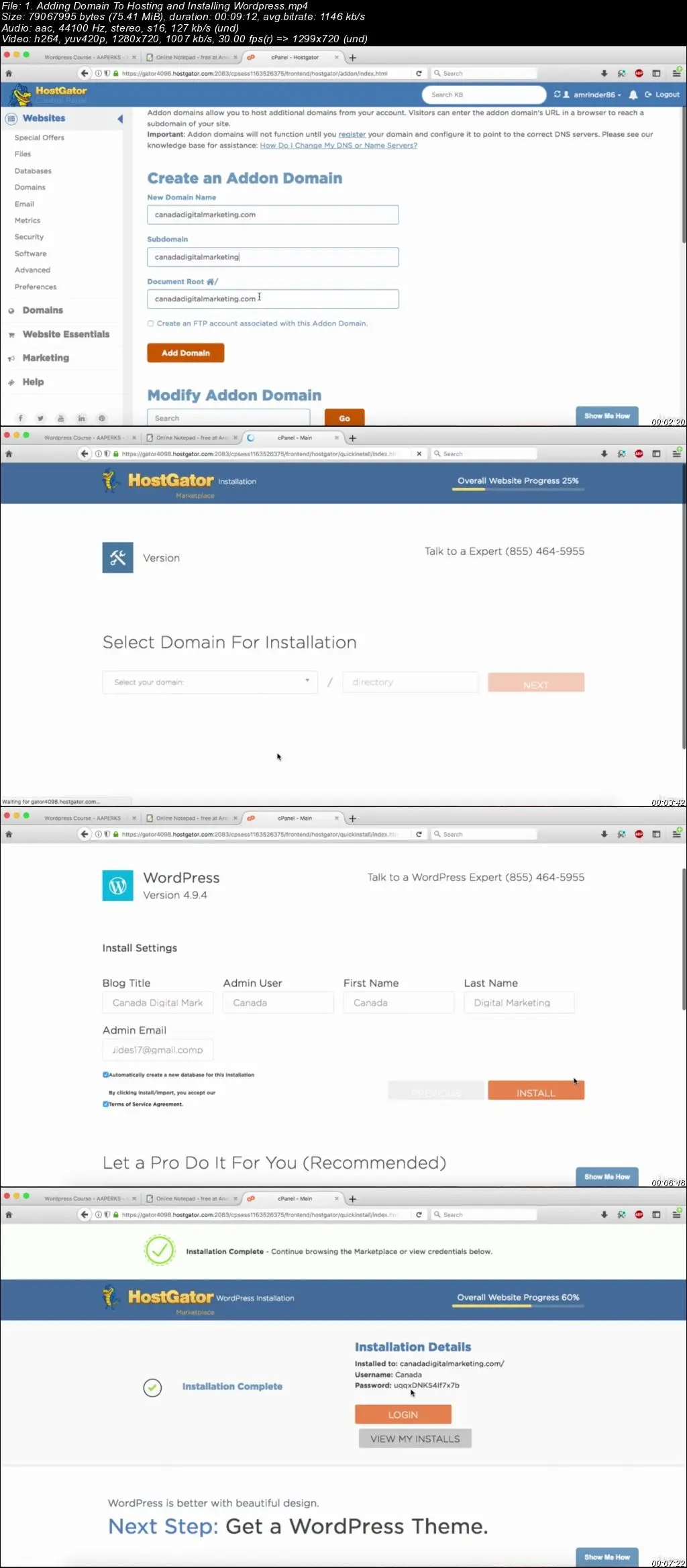This screenshot has height=1568, width=687.
Task: Expand the Website Essentials sidebar section
Action: [x=66, y=334]
